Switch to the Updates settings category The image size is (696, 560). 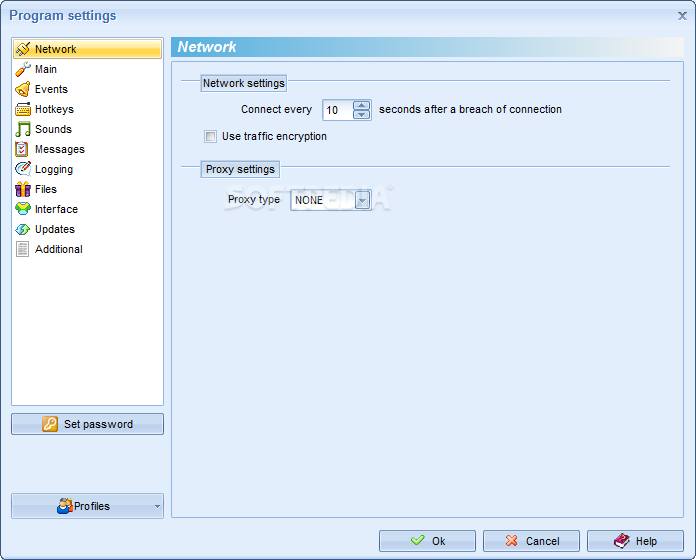pyautogui.click(x=87, y=229)
